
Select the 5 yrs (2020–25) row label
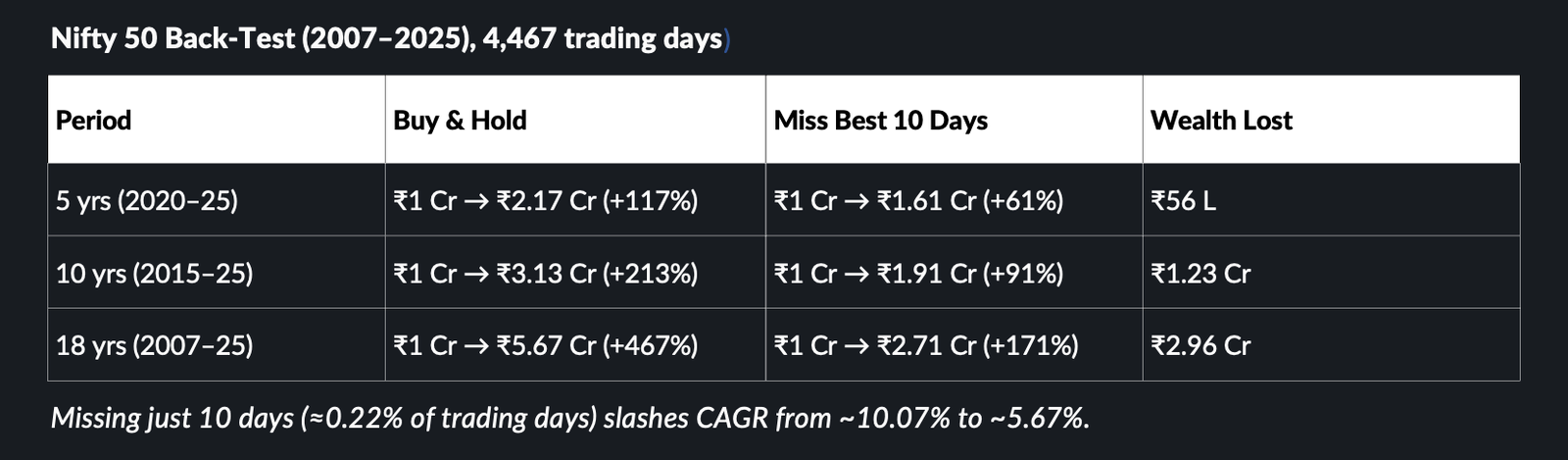(147, 201)
